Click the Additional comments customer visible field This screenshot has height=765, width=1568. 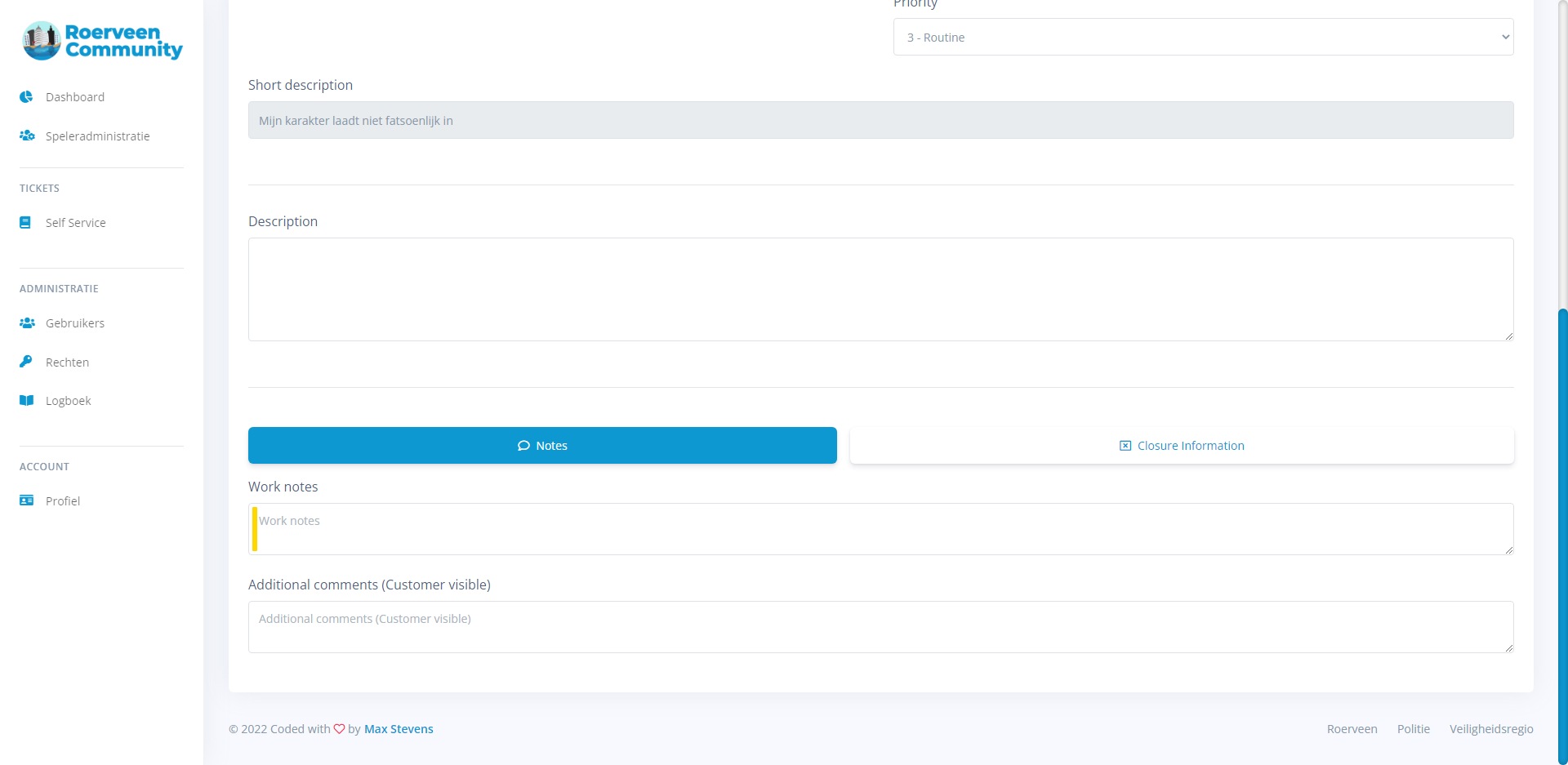click(880, 627)
